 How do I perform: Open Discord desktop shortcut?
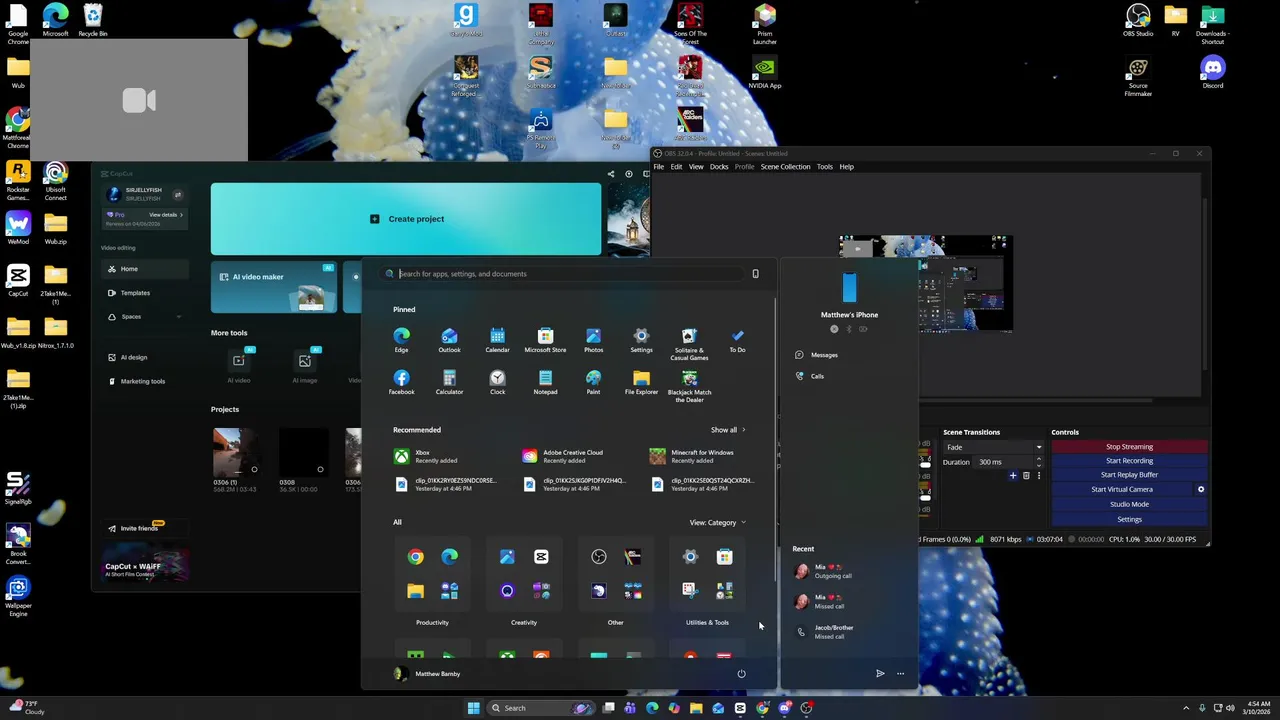coord(1213,73)
